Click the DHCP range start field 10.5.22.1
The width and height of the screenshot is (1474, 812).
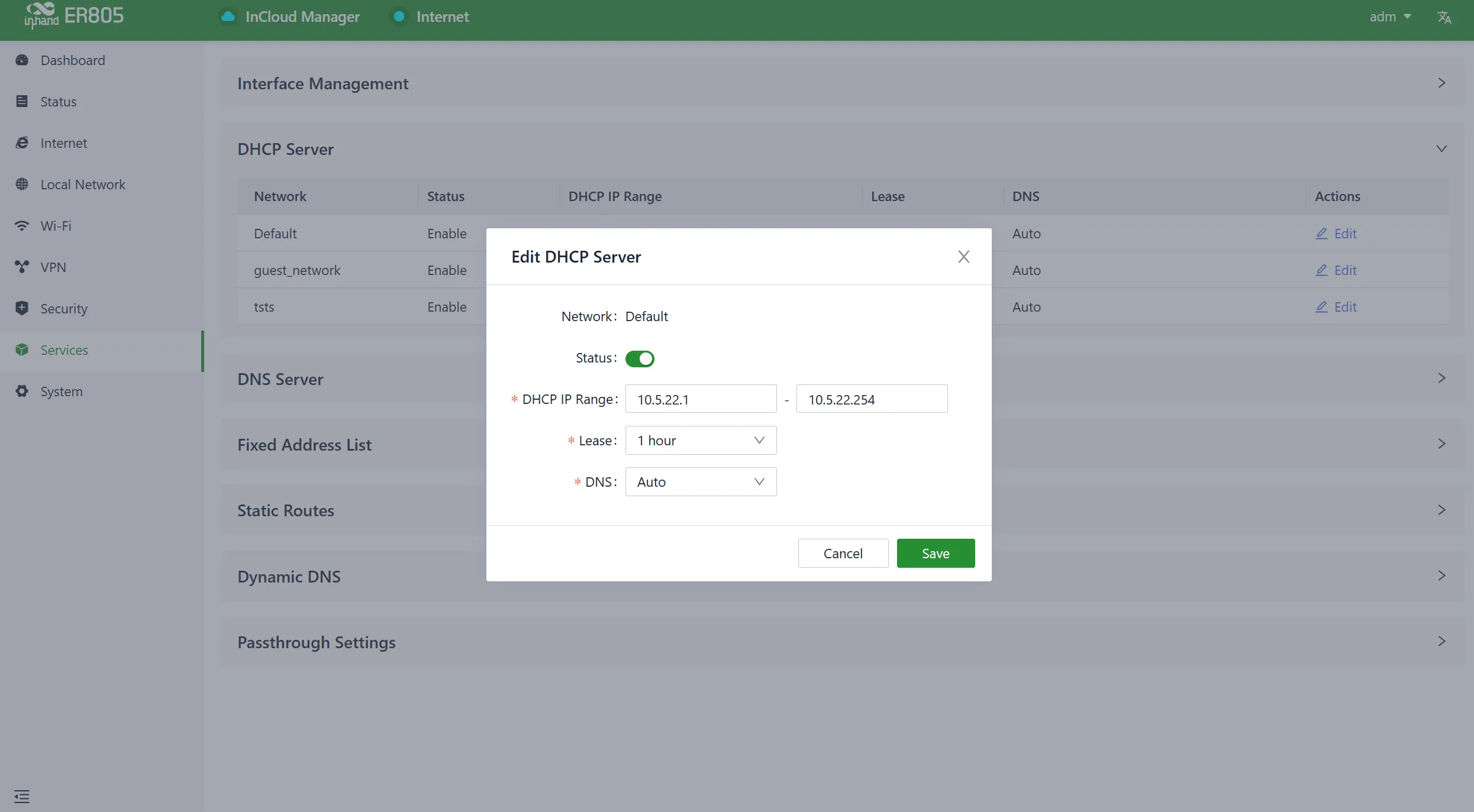point(701,399)
